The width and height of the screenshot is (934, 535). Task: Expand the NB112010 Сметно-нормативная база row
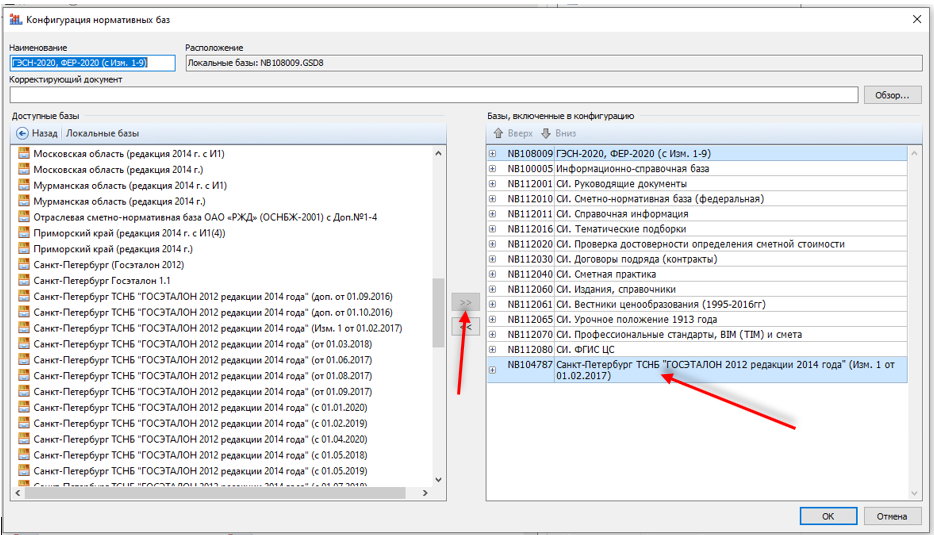(493, 199)
